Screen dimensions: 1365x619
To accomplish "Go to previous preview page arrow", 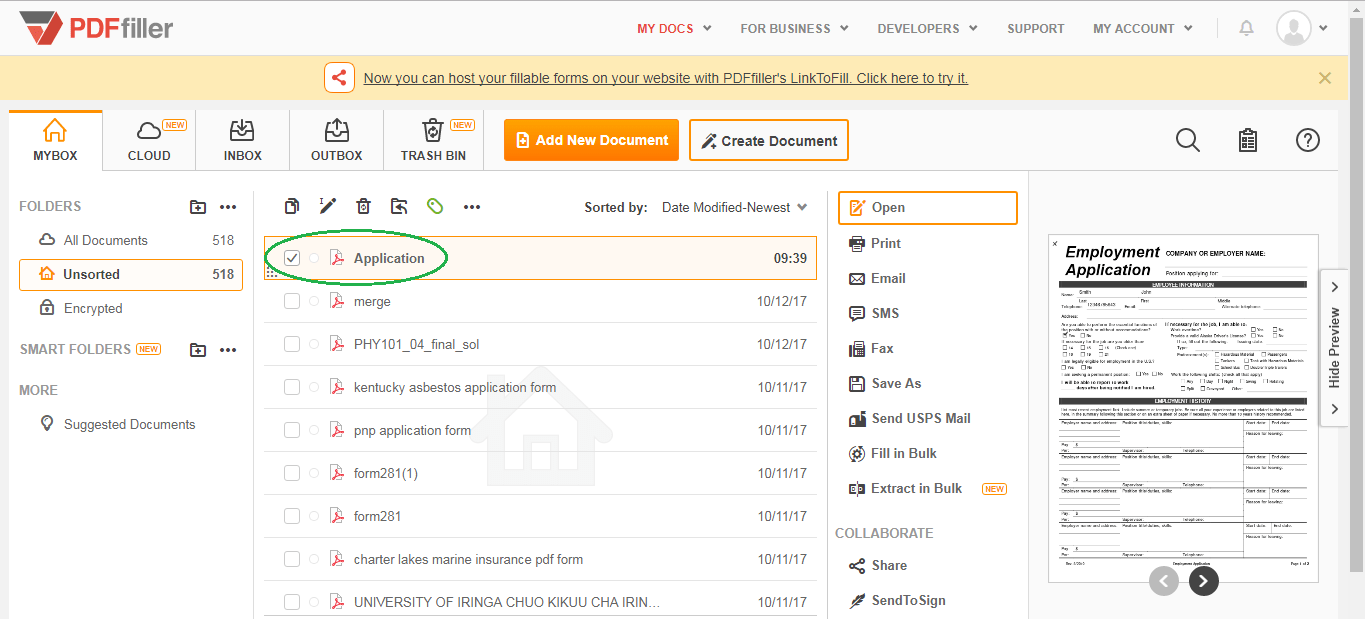I will (x=1164, y=581).
